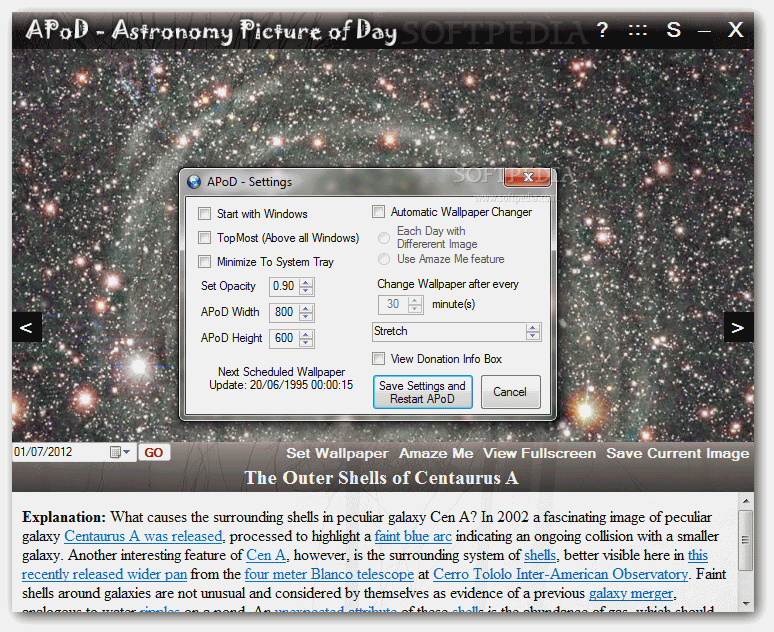Select Use Amaze Me feature radio
774x632 pixels.
point(384,259)
